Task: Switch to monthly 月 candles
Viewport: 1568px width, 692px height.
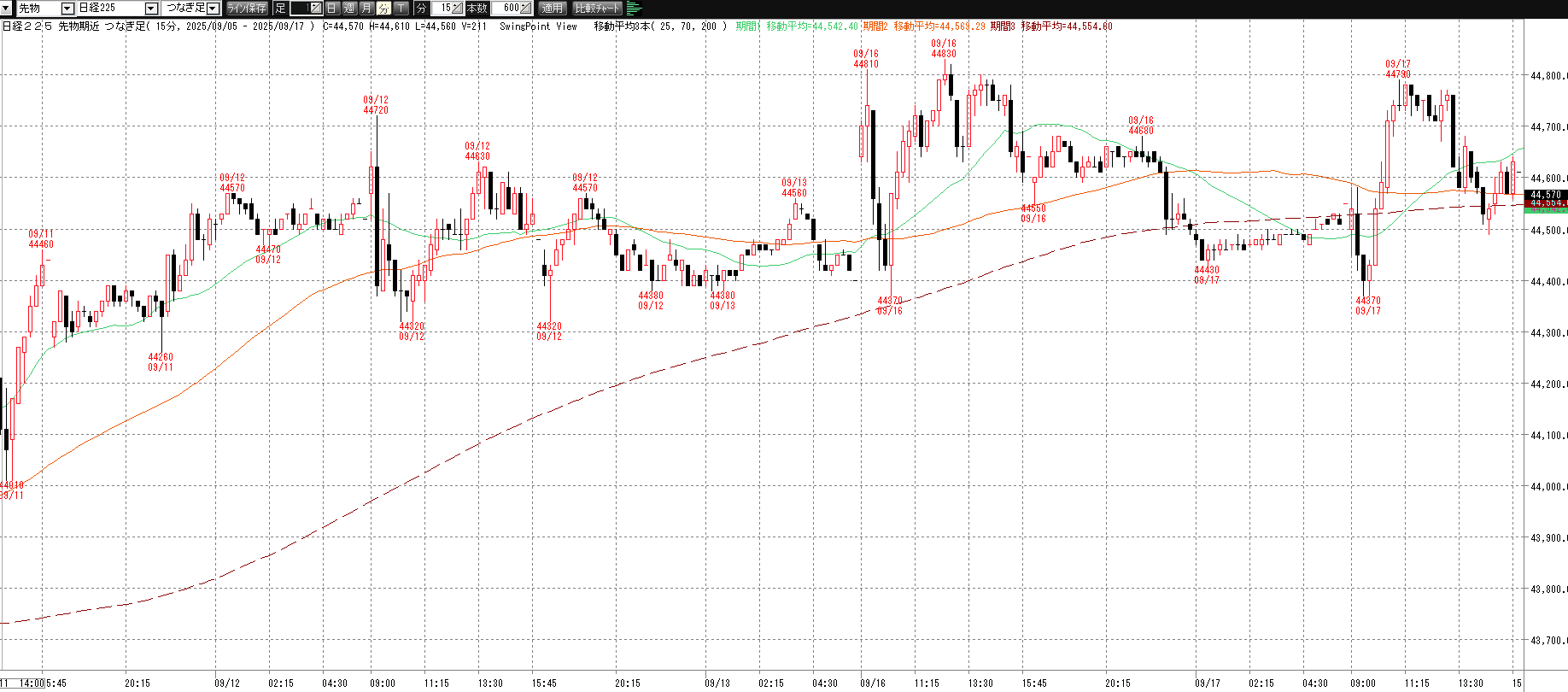Action: pyautogui.click(x=366, y=9)
